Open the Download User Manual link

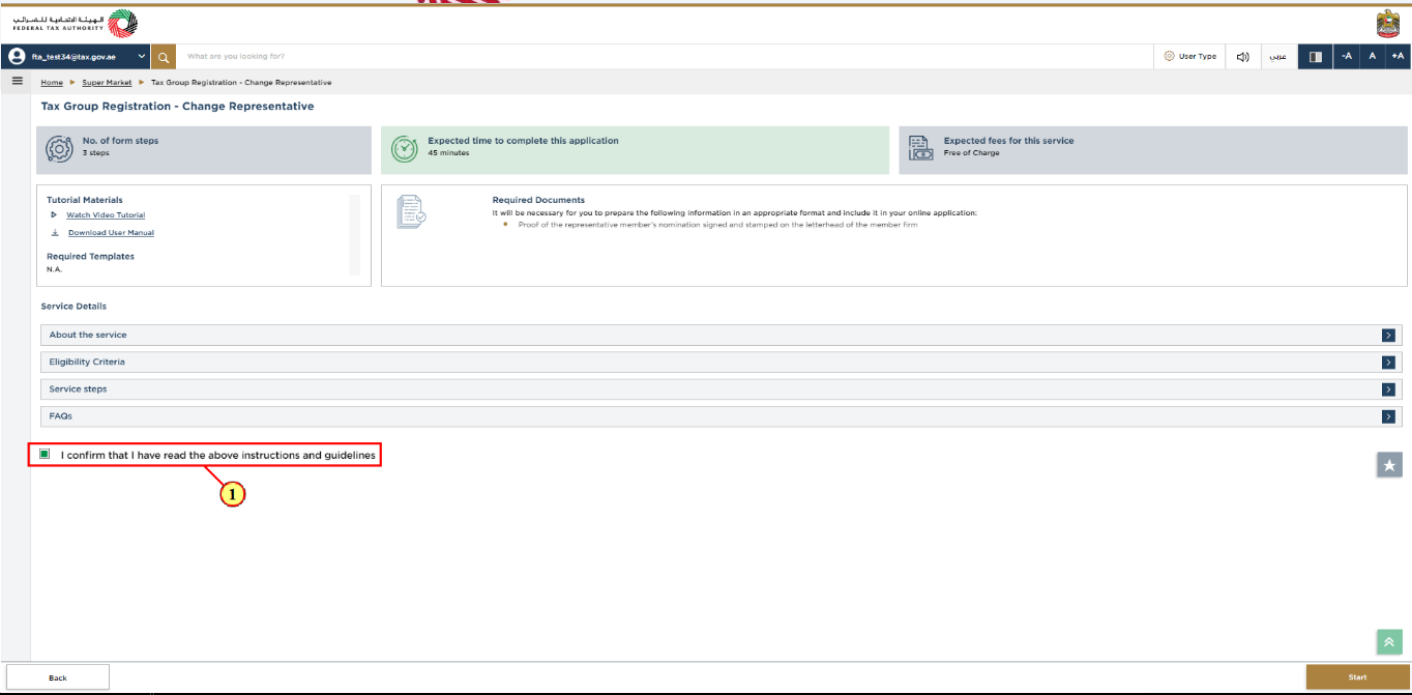coord(111,233)
